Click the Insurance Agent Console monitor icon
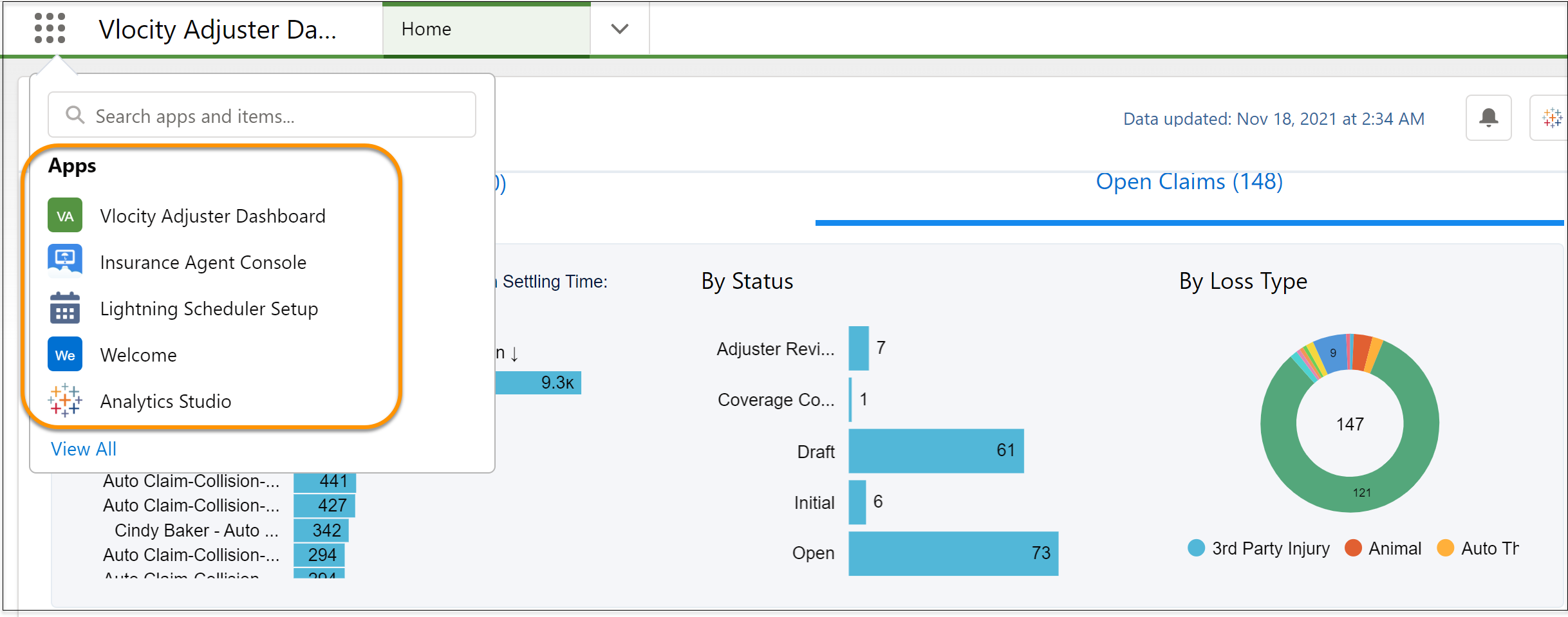 (65, 261)
